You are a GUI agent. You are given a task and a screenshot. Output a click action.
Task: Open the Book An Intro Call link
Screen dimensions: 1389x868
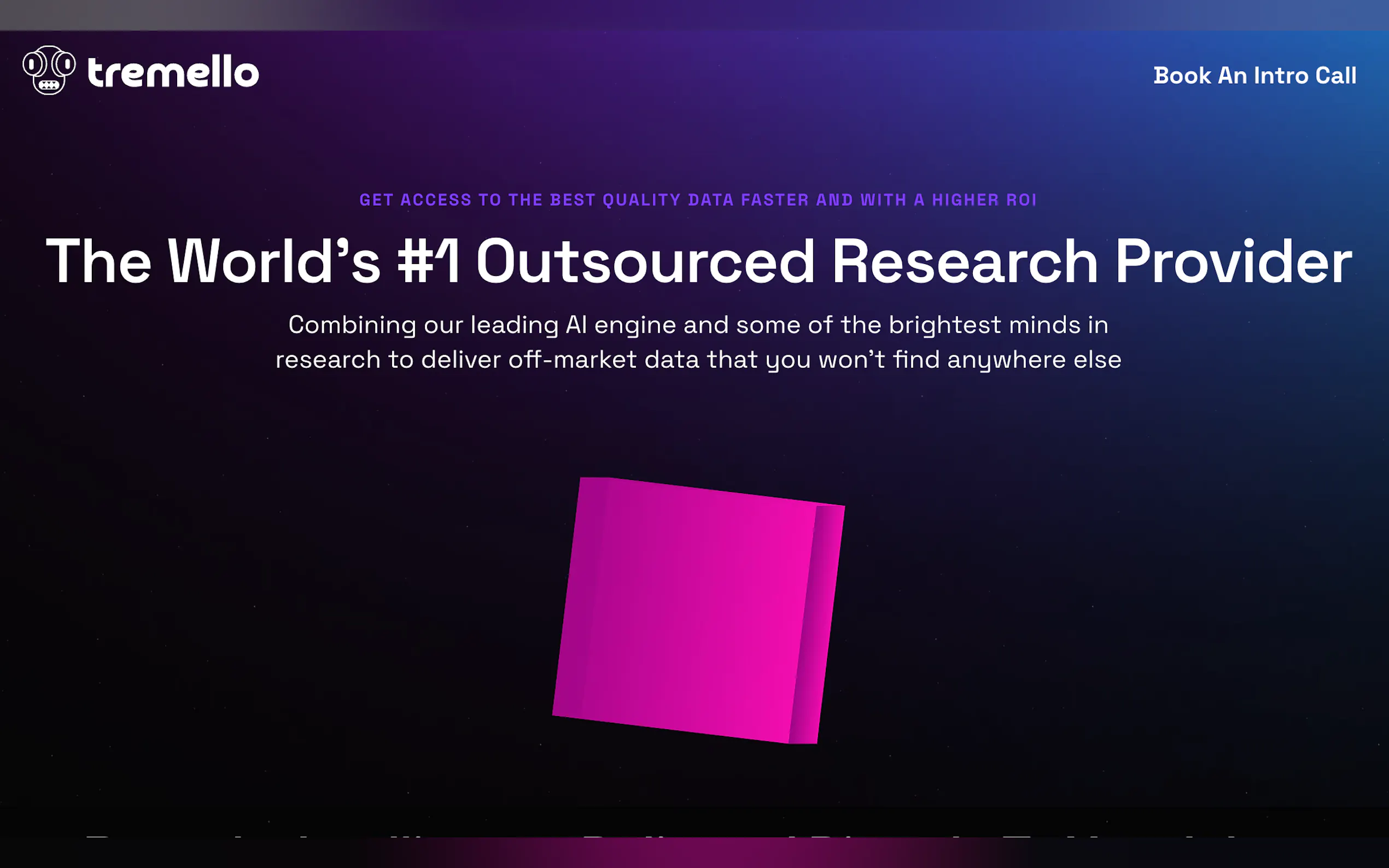[1254, 76]
